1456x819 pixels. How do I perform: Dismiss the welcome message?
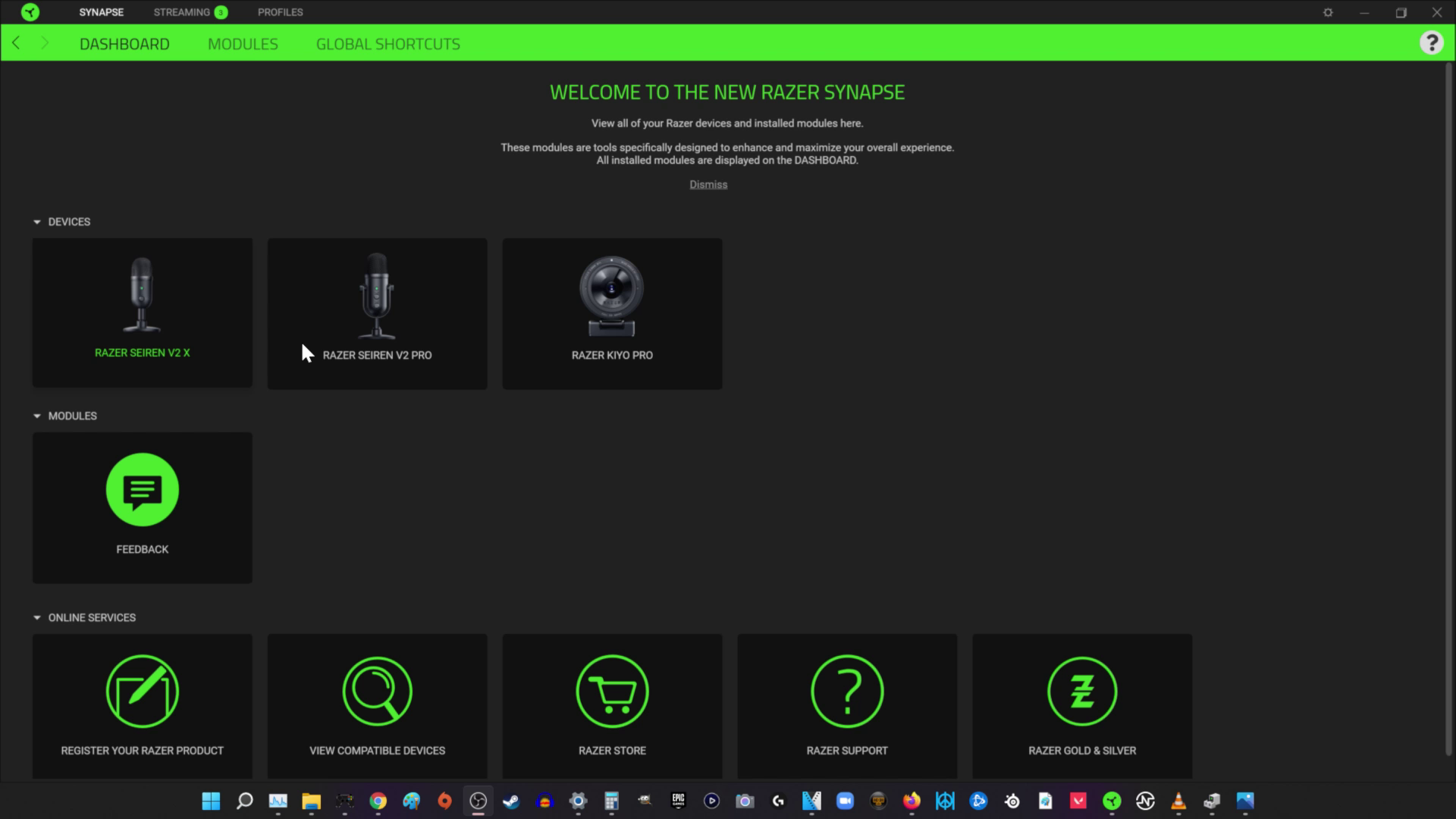[x=708, y=184]
